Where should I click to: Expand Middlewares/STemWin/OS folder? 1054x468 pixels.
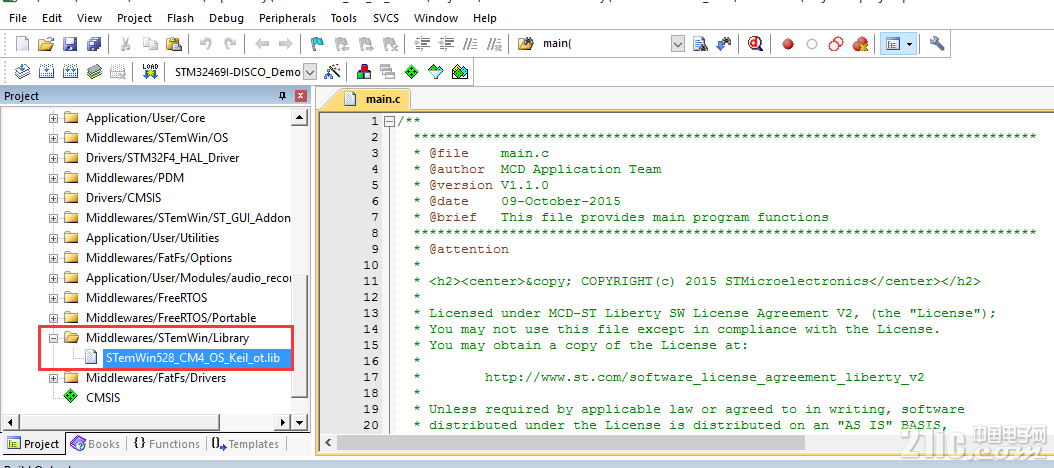click(54, 138)
